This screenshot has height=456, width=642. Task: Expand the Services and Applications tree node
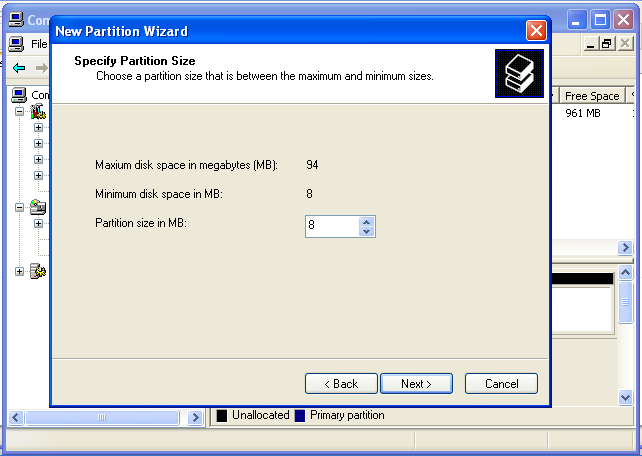click(x=19, y=271)
